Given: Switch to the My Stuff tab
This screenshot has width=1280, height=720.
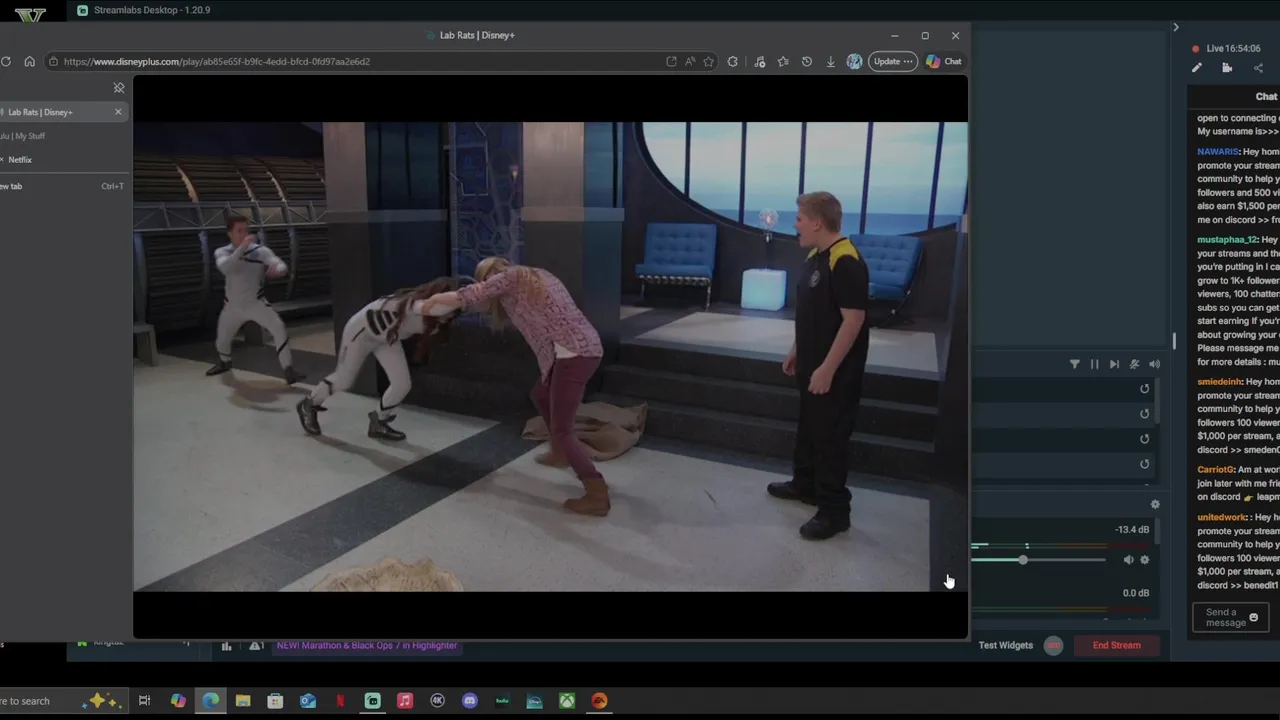Looking at the screenshot, I should click(58, 136).
